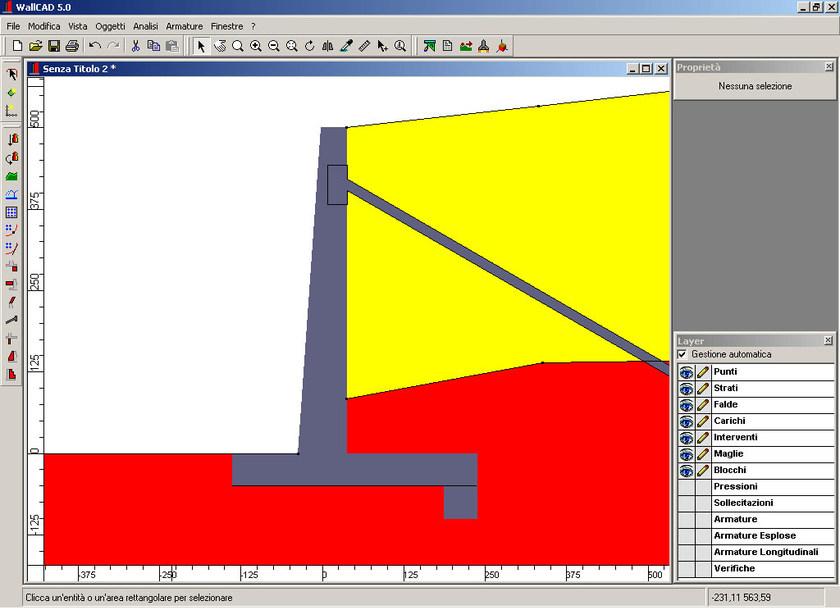
Task: Open a file with the folder icon
Action: [x=36, y=46]
